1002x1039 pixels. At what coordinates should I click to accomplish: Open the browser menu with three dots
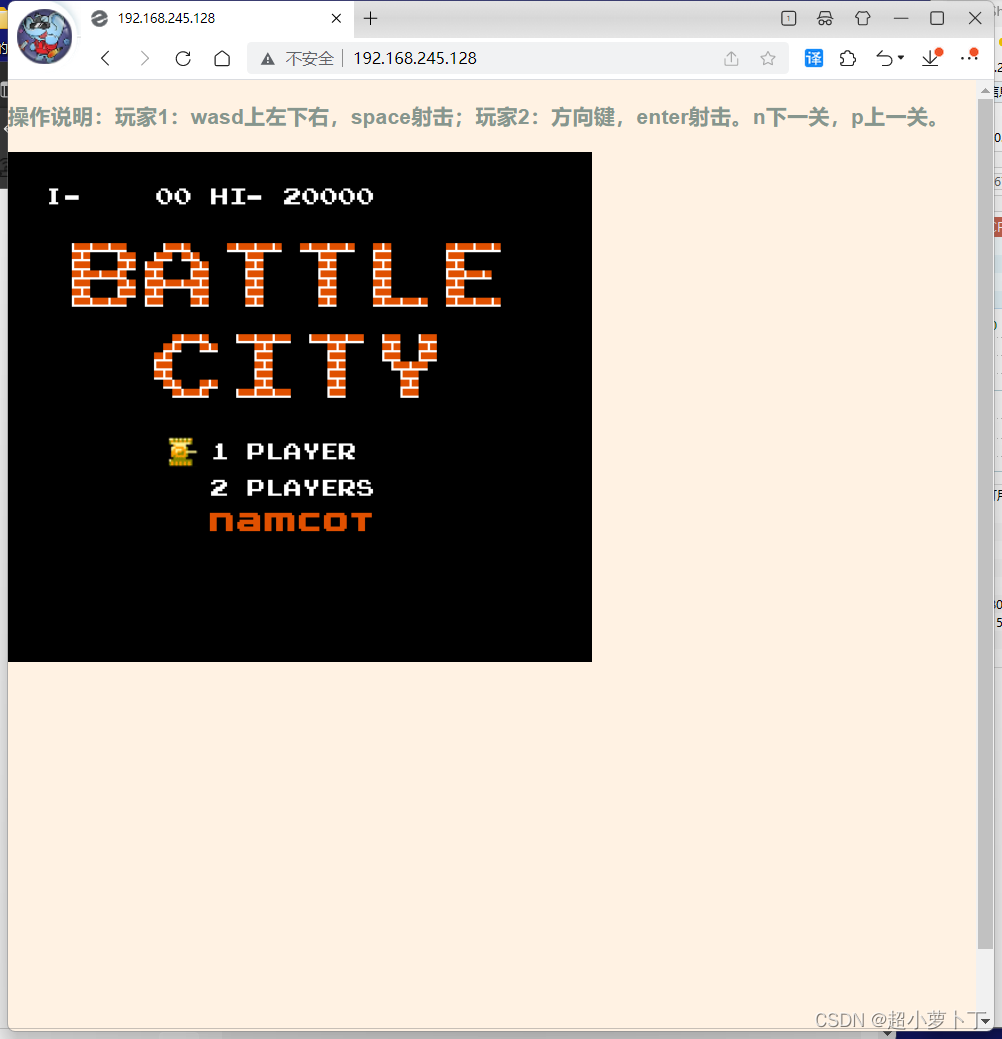[969, 57]
